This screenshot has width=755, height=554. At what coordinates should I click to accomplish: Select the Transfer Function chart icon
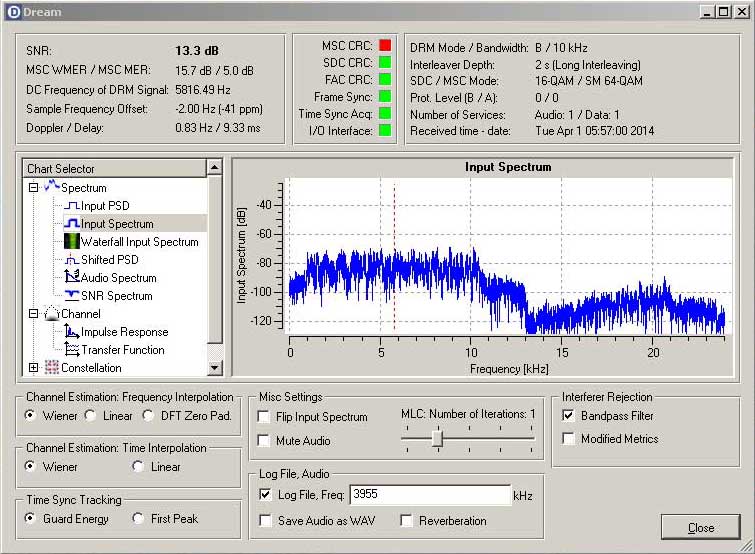(72, 350)
